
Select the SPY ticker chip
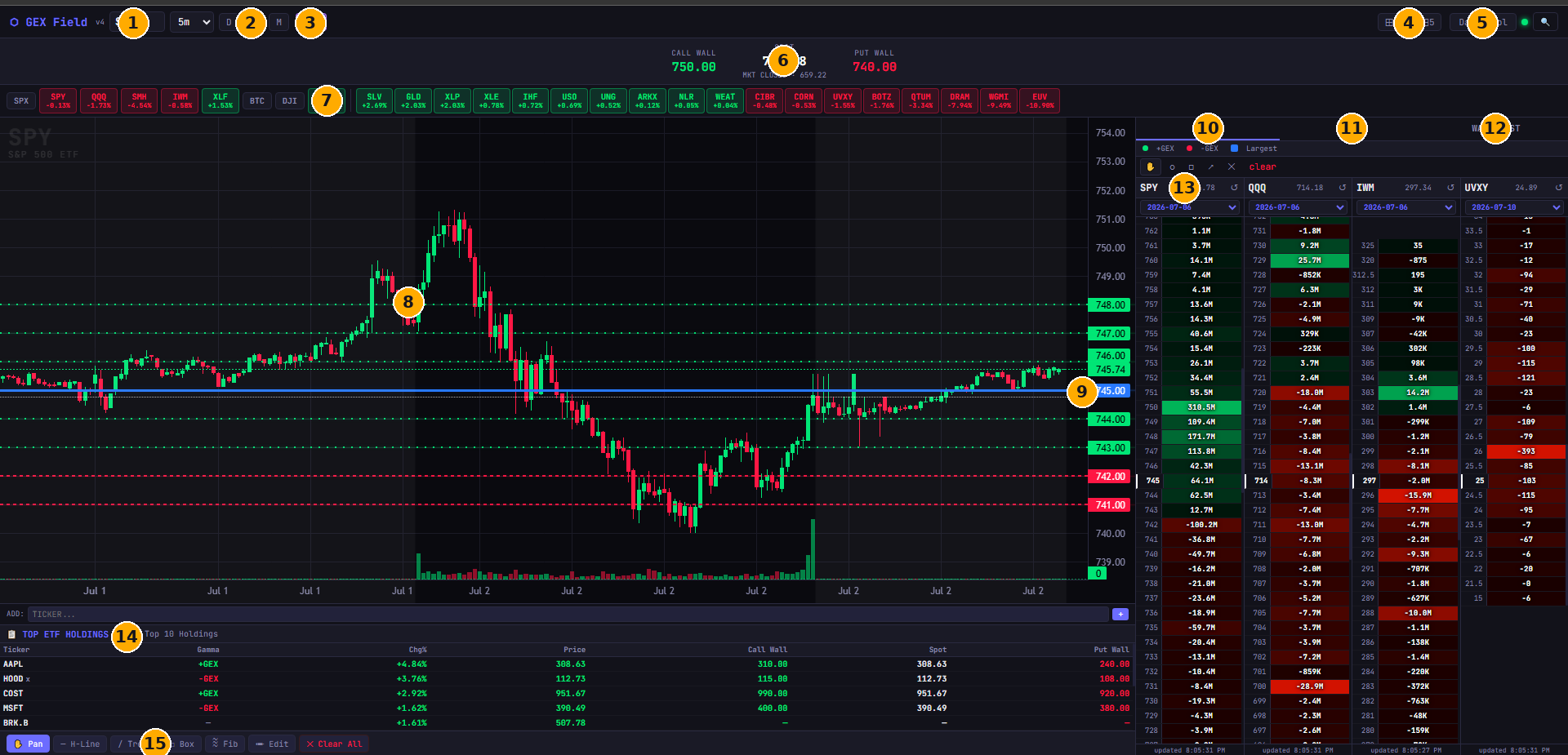coord(58,100)
